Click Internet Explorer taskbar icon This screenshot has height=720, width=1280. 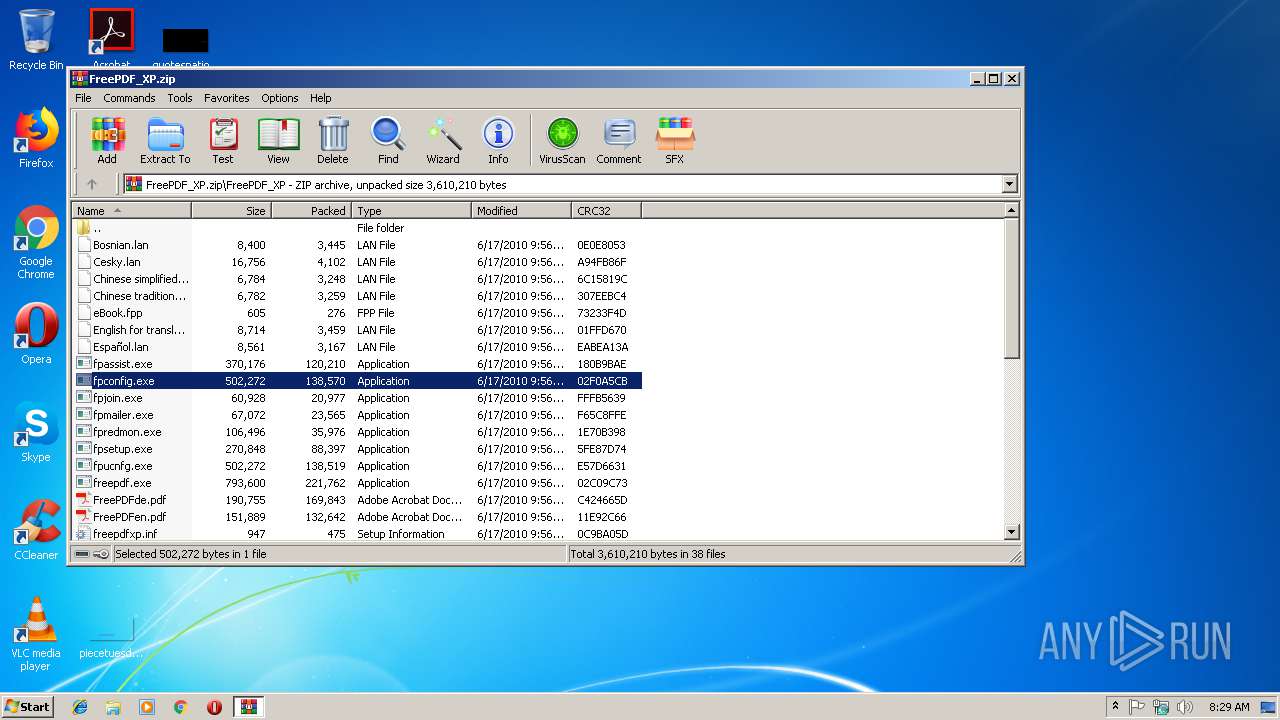pos(80,707)
